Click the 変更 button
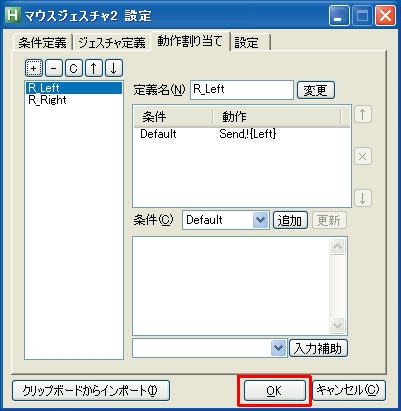Viewport: 401px width, 411px height. point(315,90)
